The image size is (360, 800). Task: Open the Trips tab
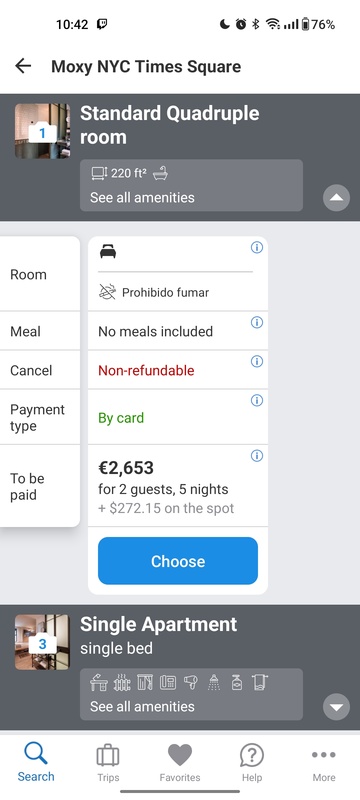[x=108, y=763]
